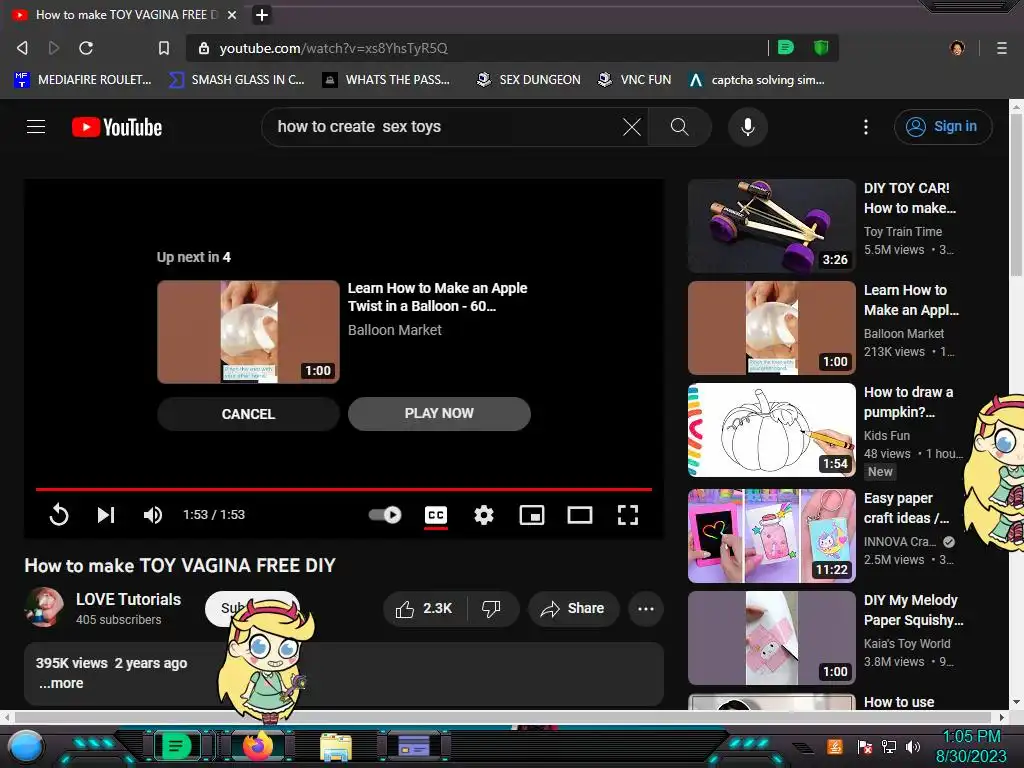
Task: Open How to draw a pumpkin thumbnail
Action: (x=771, y=430)
